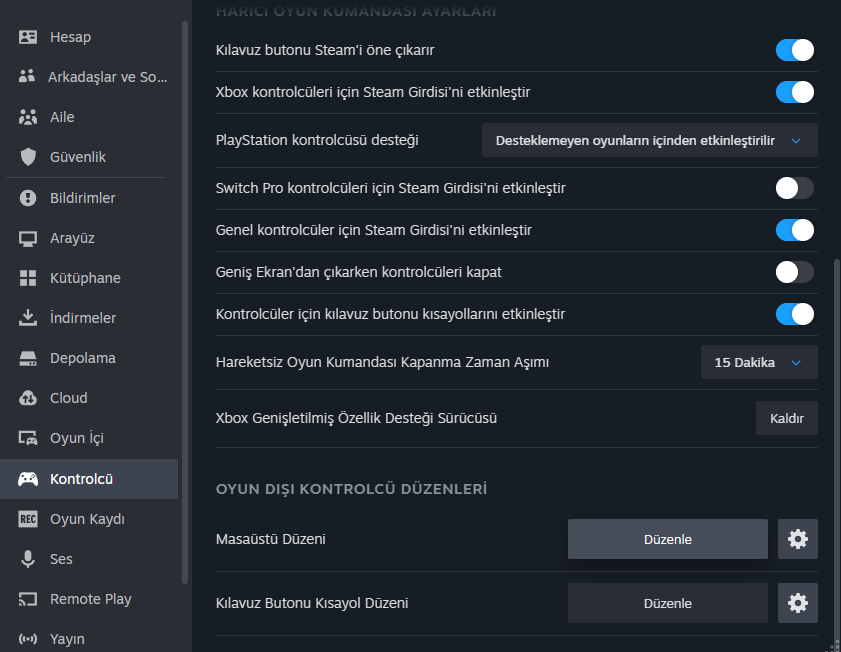Toggle Kılavuz butonu Steam'i öne çıkarır
The width and height of the screenshot is (841, 652).
(794, 50)
